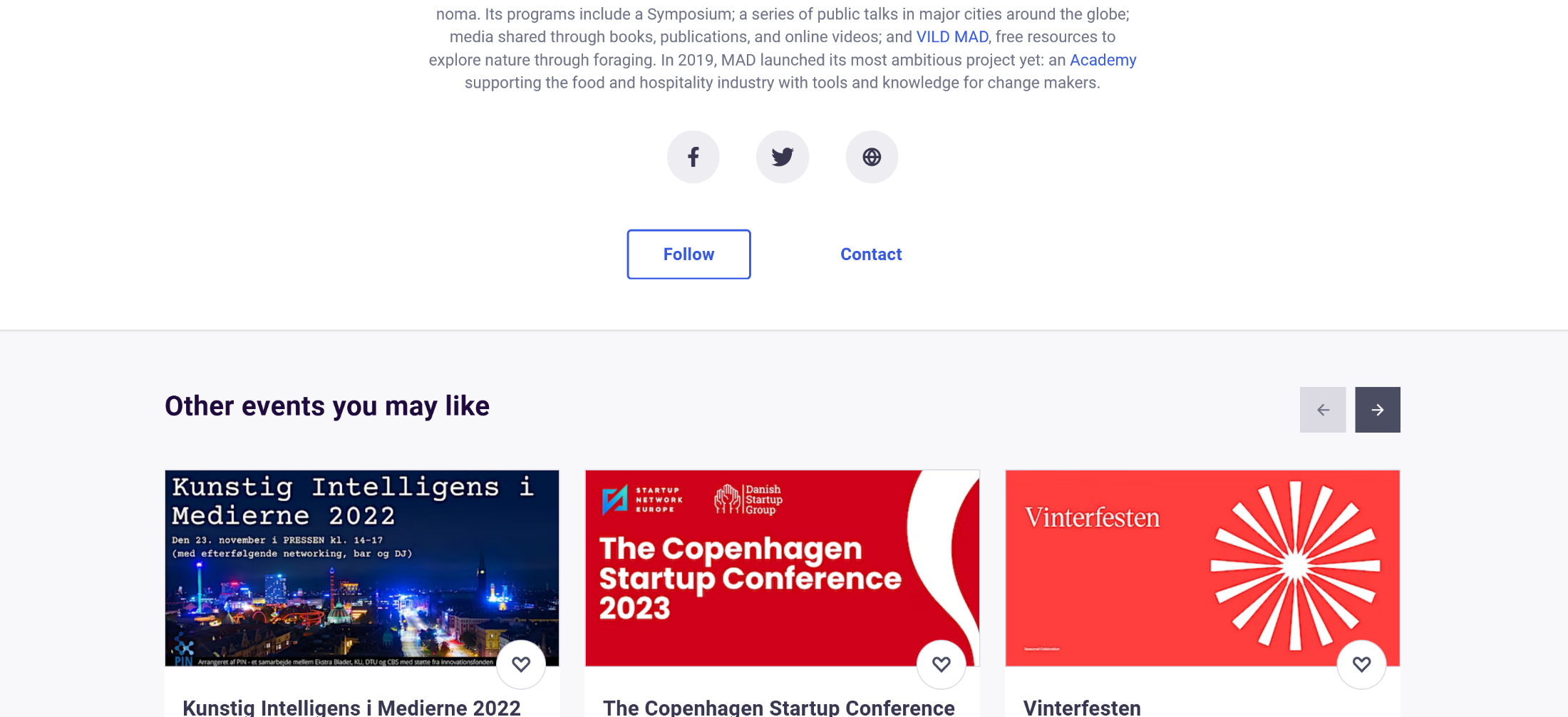Follow the organizer
Viewport: 1568px width, 717px height.
coord(688,254)
